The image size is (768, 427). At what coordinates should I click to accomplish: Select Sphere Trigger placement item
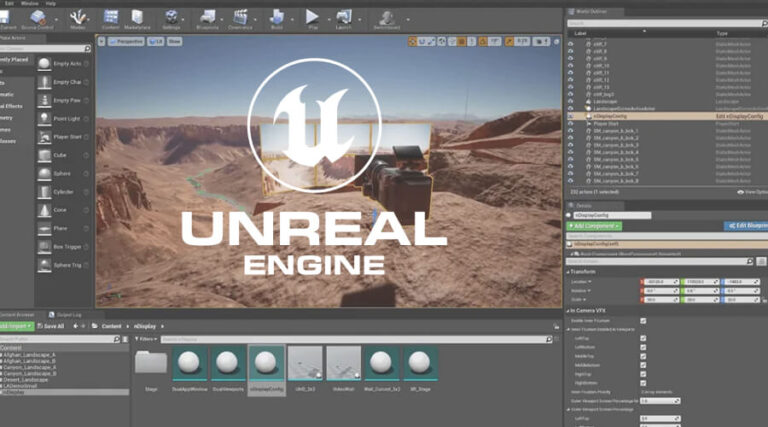click(x=63, y=265)
